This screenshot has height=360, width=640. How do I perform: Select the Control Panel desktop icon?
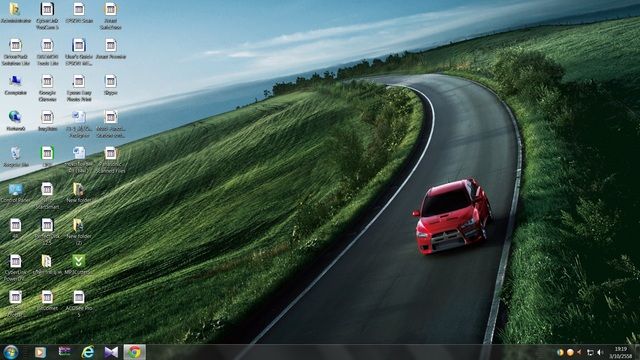(16, 193)
